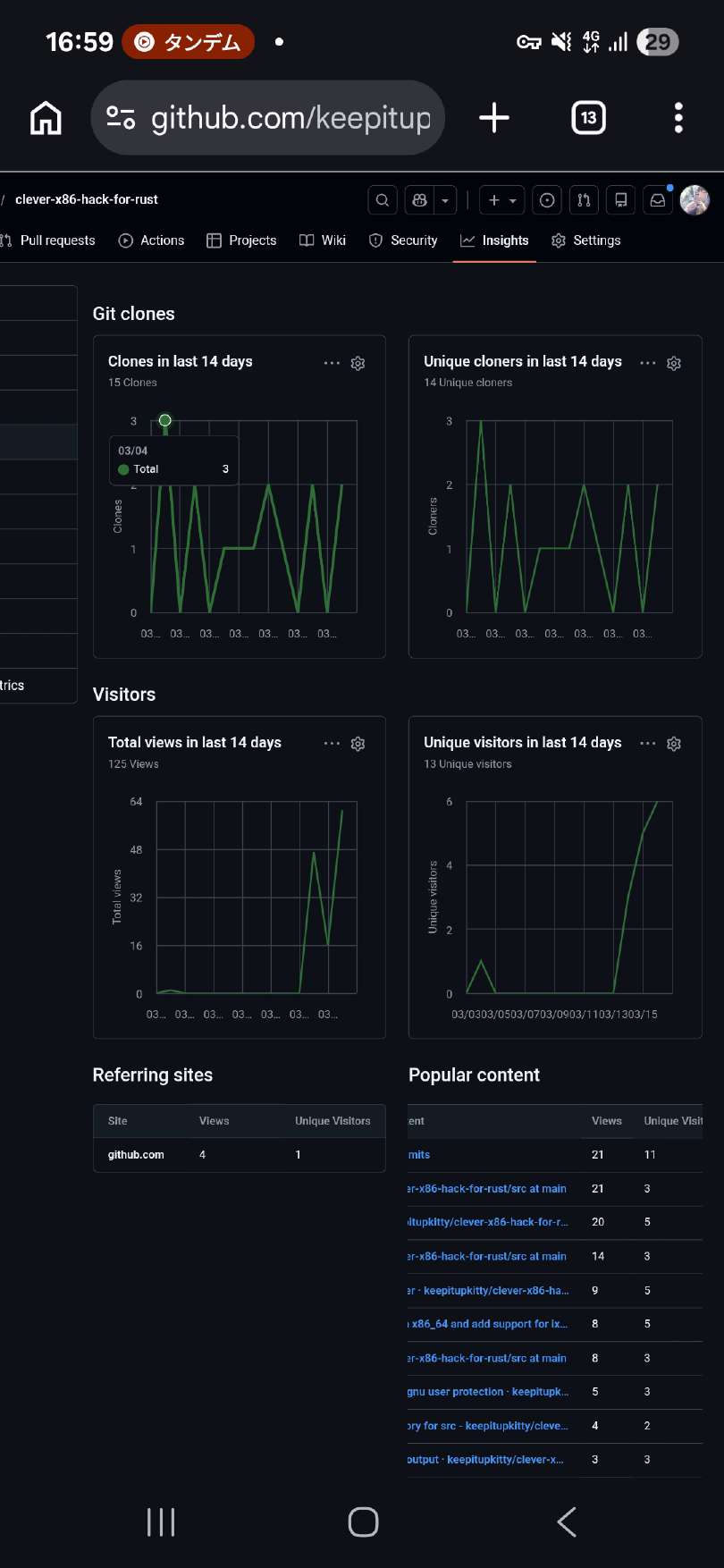Screen dimensions: 724x1568
Task: Open gear settings for Unique visitors chart
Action: pyautogui.click(x=675, y=744)
